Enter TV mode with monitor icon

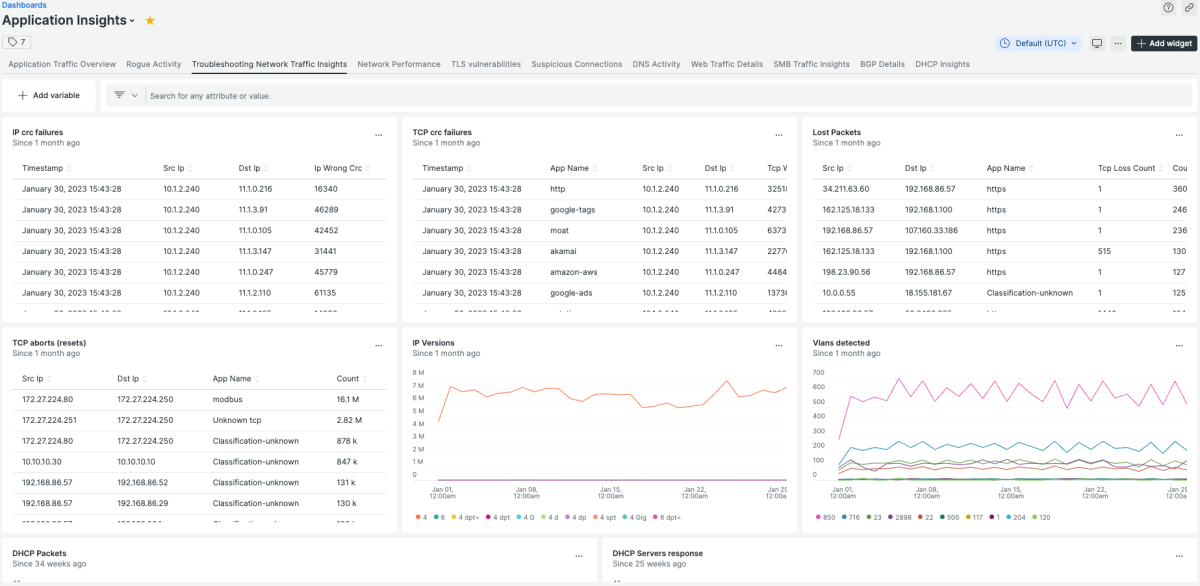[1097, 43]
